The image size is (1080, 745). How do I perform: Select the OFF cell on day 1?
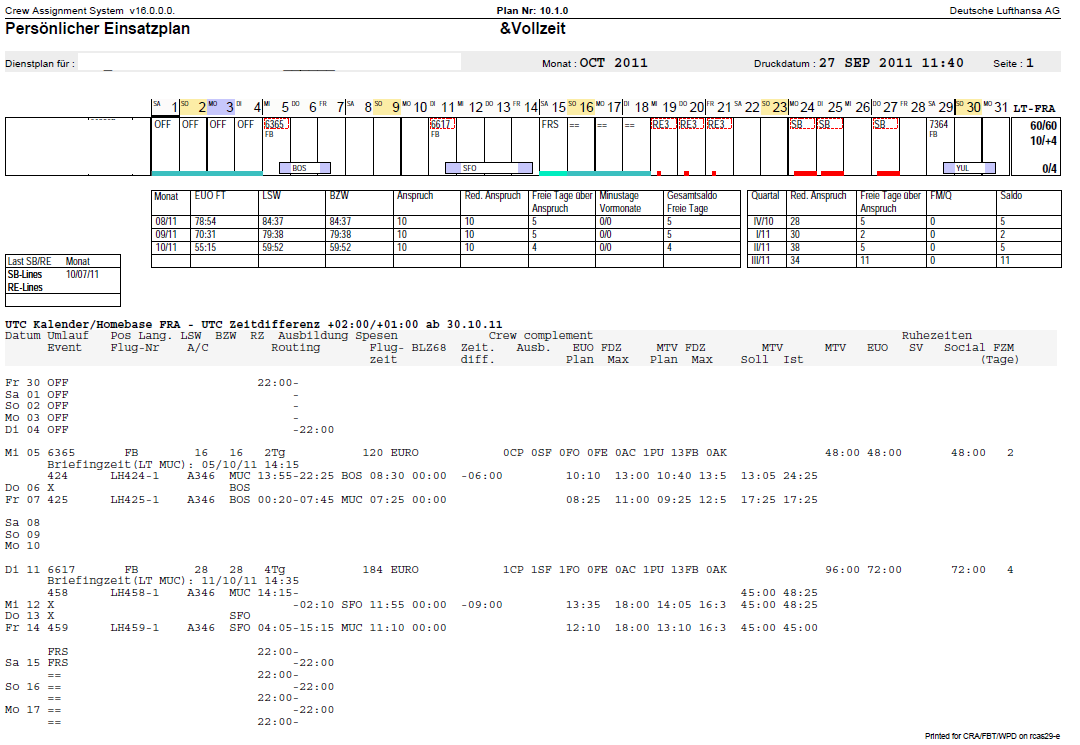click(163, 125)
